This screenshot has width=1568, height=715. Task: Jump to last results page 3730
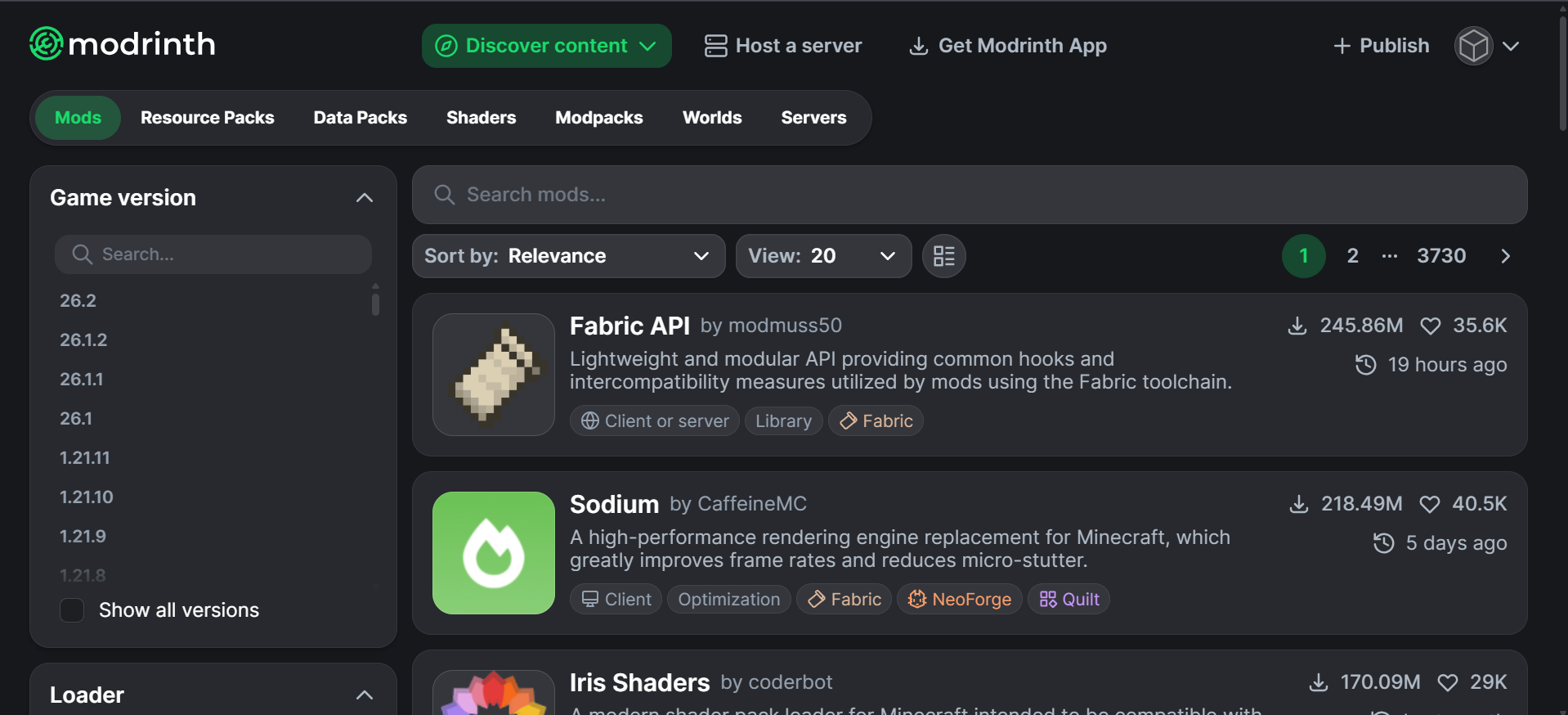point(1441,256)
